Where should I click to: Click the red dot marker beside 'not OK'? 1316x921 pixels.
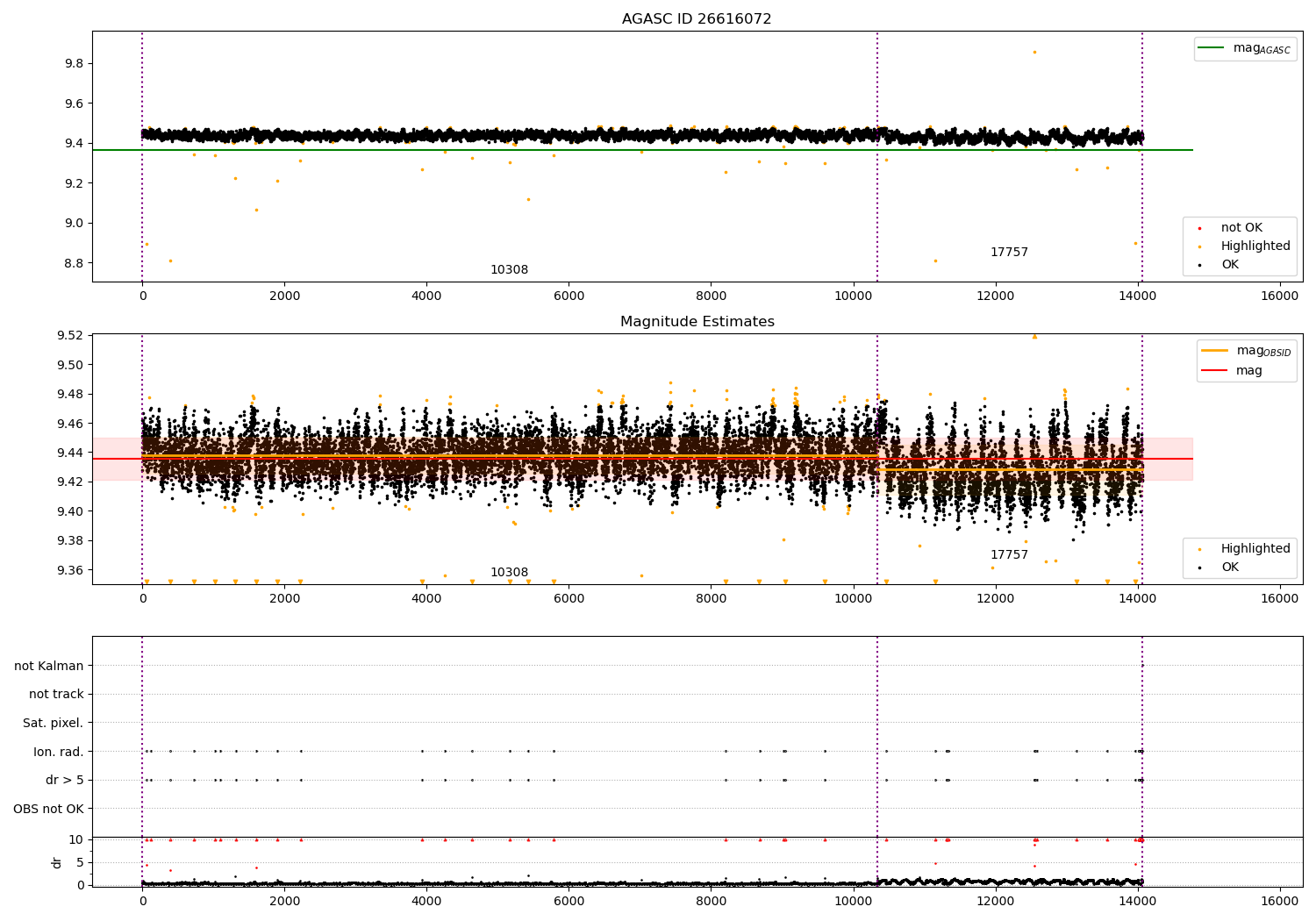coord(1199,228)
